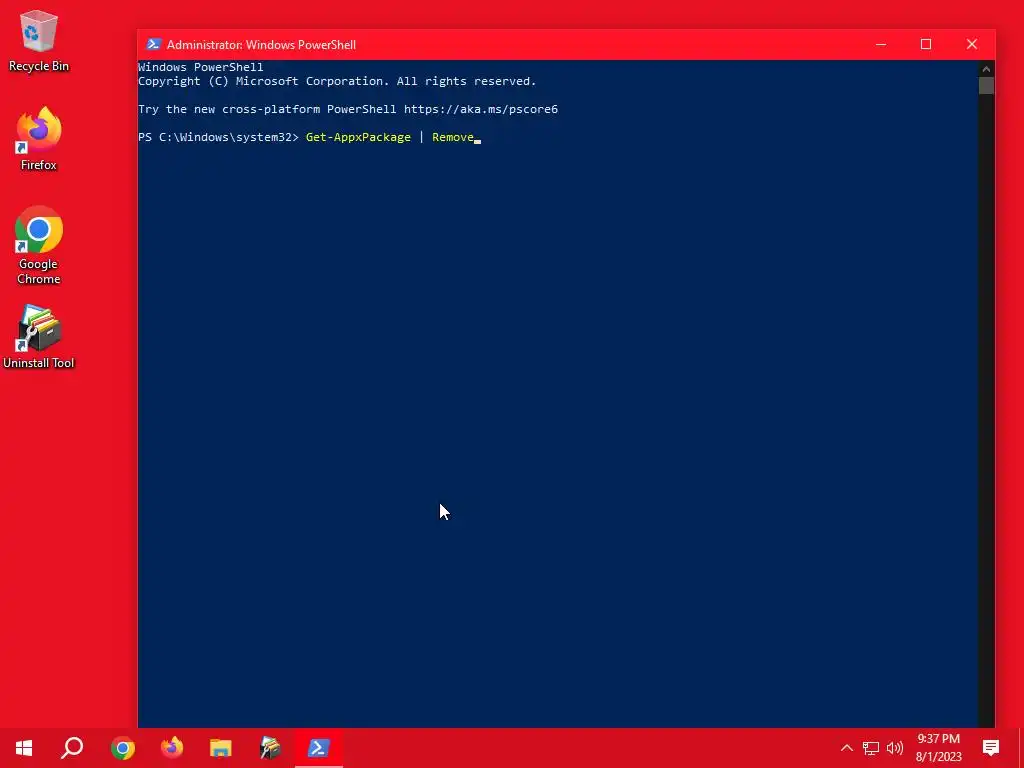Open Uninstall Tool taskbar icon
The width and height of the screenshot is (1024, 768).
coord(270,748)
